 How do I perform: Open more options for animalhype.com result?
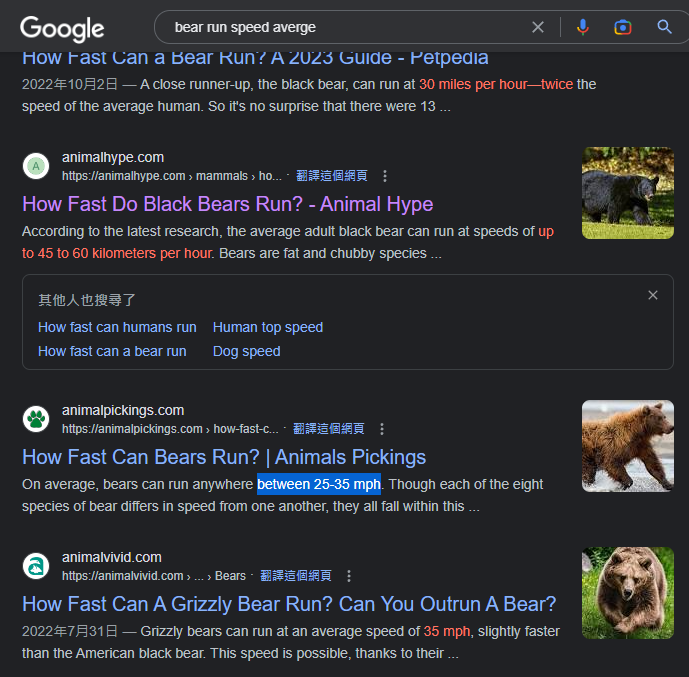[385, 176]
